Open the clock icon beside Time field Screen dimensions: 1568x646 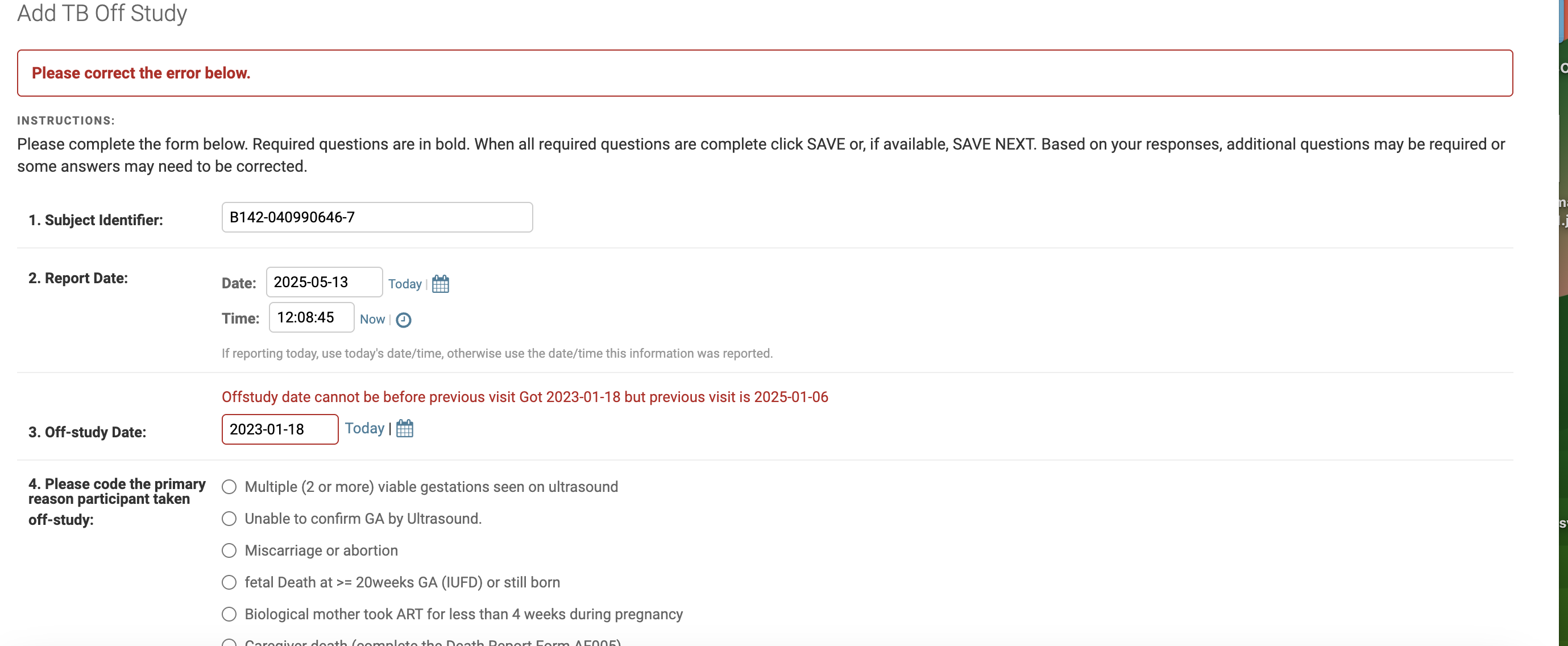[403, 320]
